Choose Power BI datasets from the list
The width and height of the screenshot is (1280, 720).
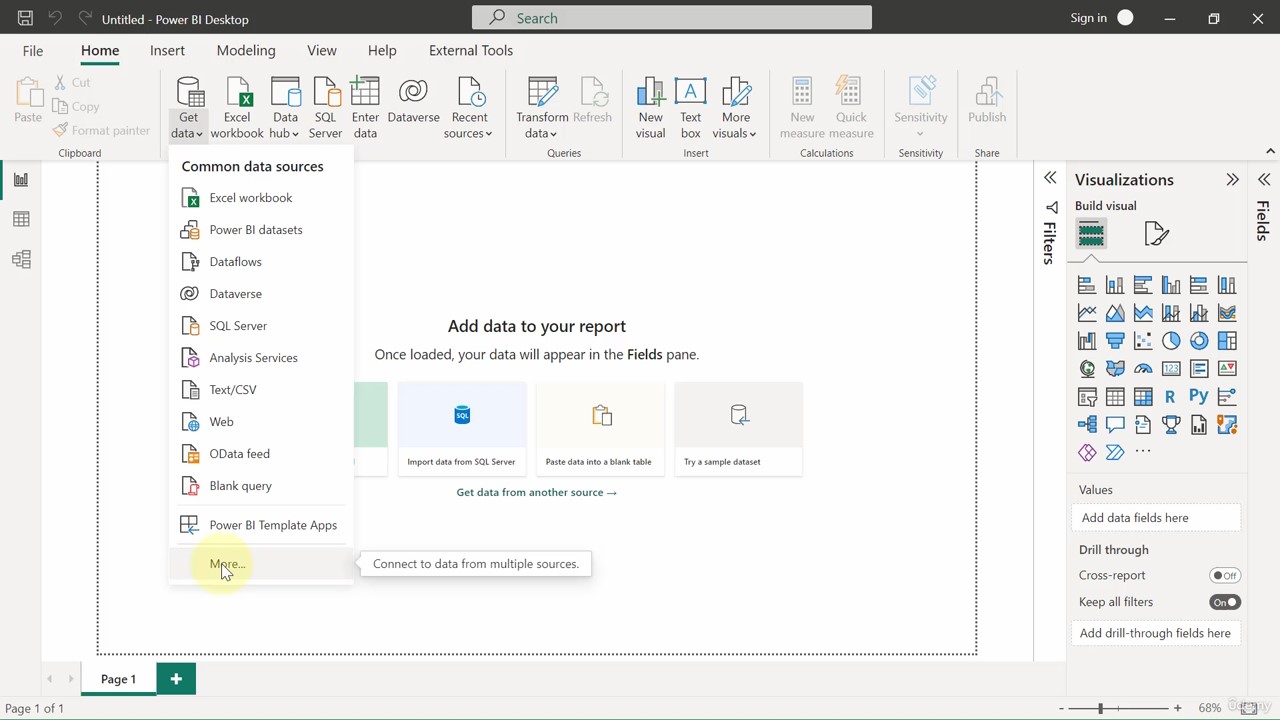tap(261, 230)
